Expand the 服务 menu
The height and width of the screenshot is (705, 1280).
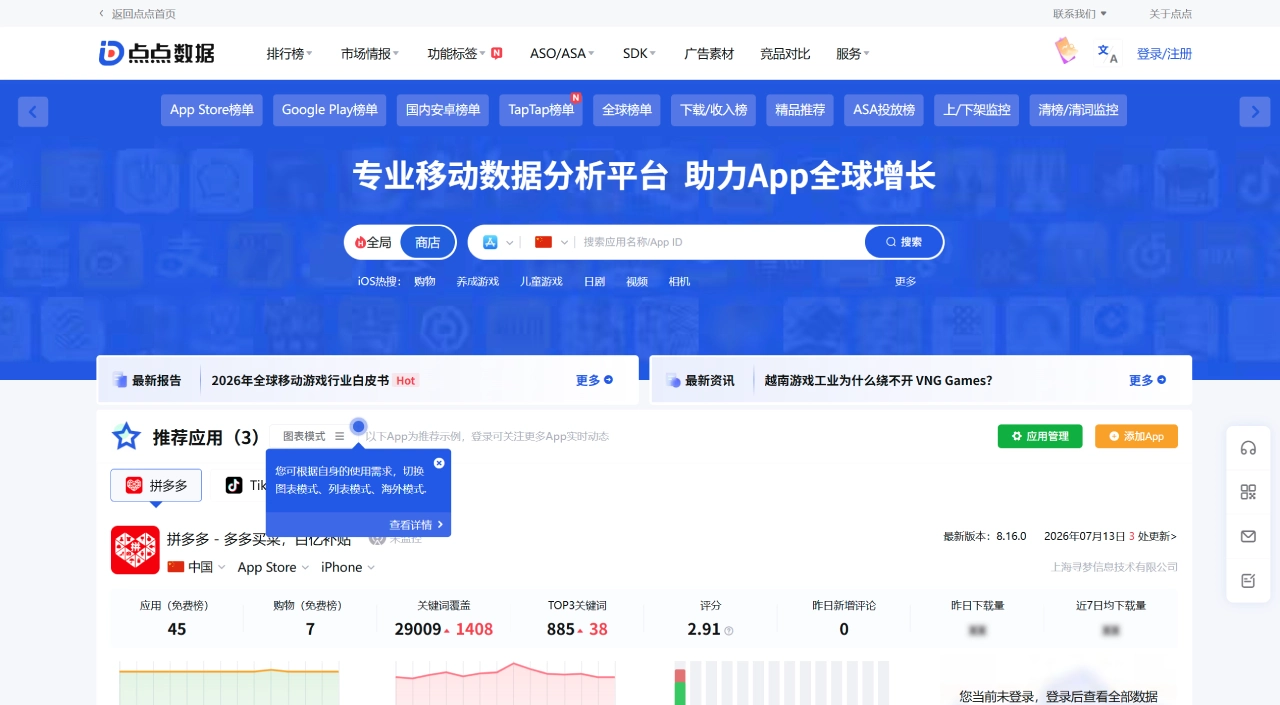tap(853, 54)
